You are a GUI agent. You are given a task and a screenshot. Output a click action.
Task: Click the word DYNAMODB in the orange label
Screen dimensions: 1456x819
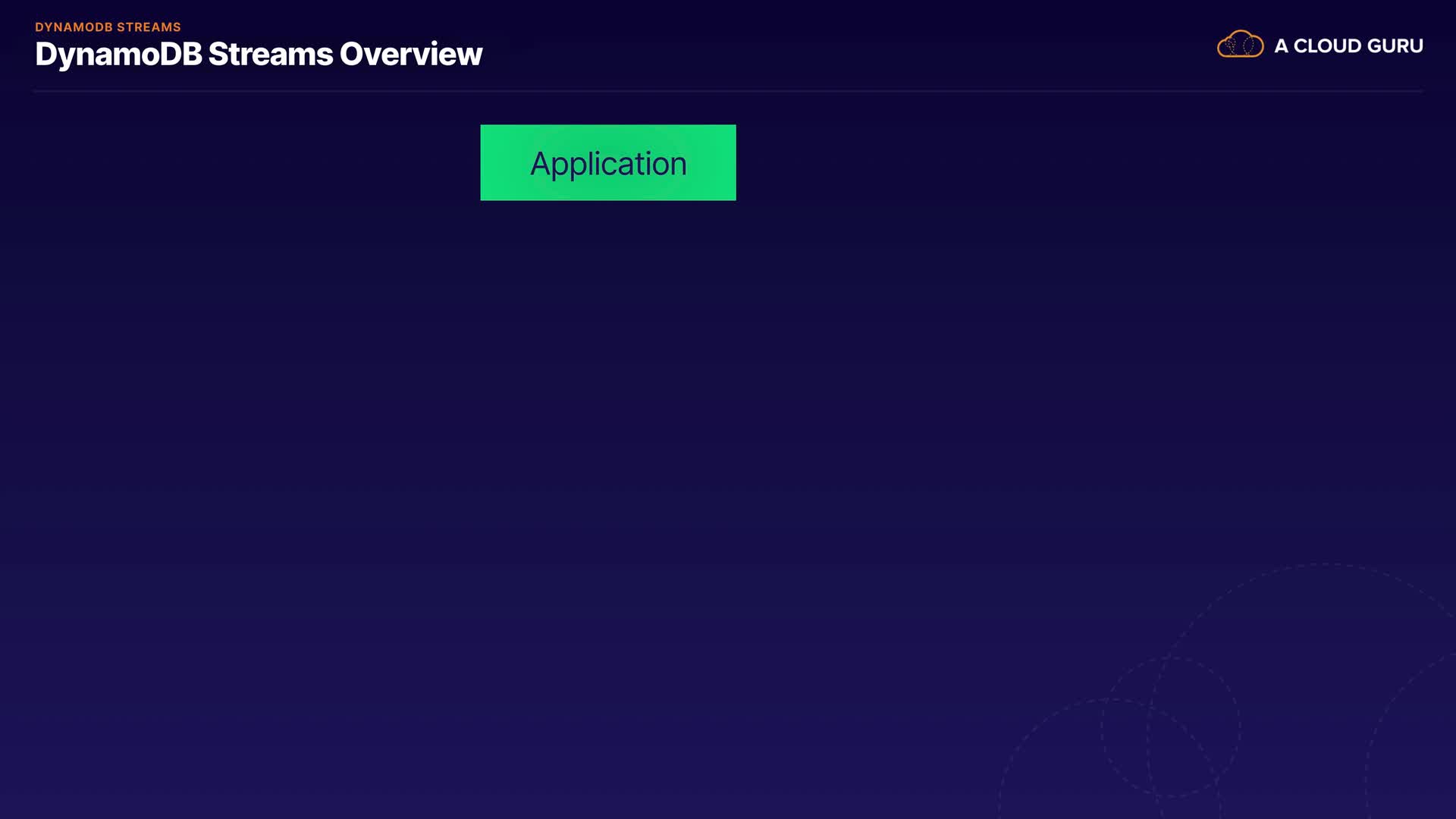coord(74,27)
